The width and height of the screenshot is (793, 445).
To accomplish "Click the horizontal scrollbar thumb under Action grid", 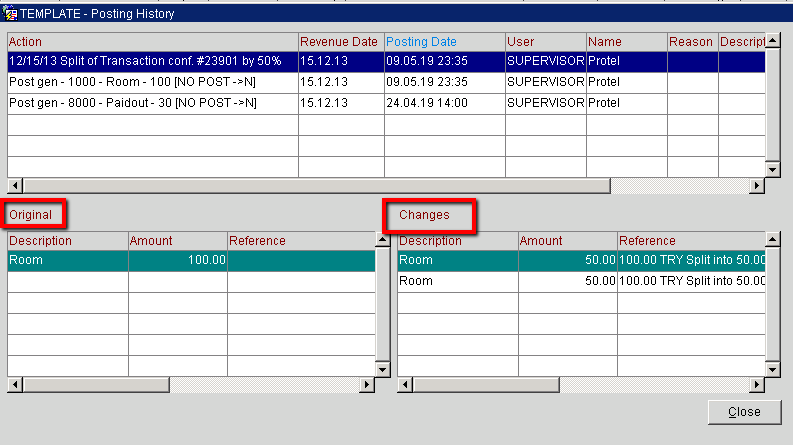I will tap(317, 186).
